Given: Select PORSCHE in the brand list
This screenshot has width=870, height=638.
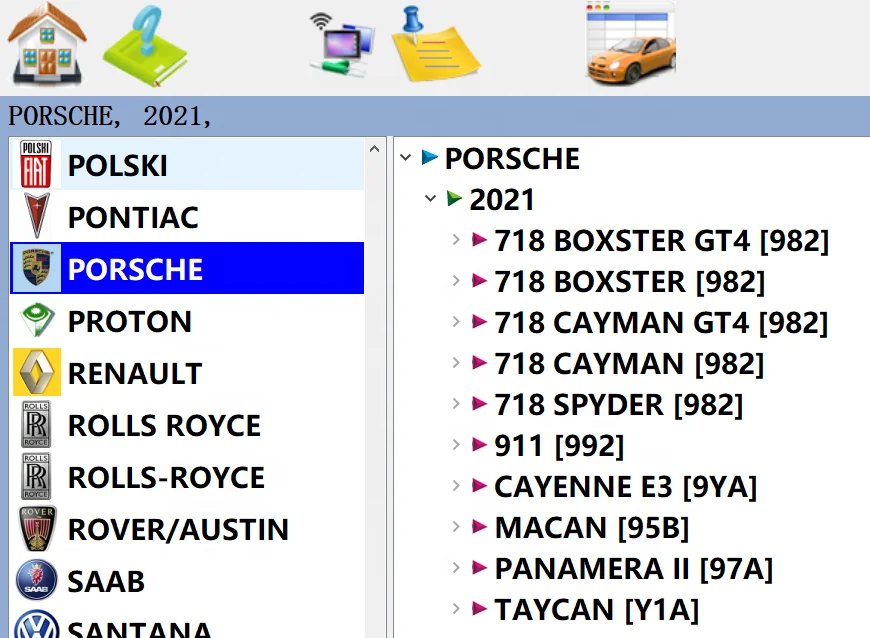Looking at the screenshot, I should [187, 268].
